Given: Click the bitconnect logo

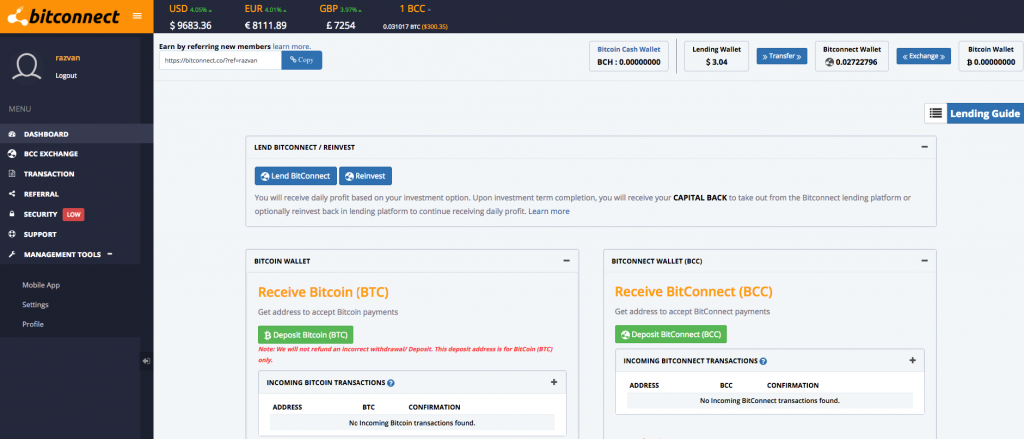Looking at the screenshot, I should click(63, 16).
